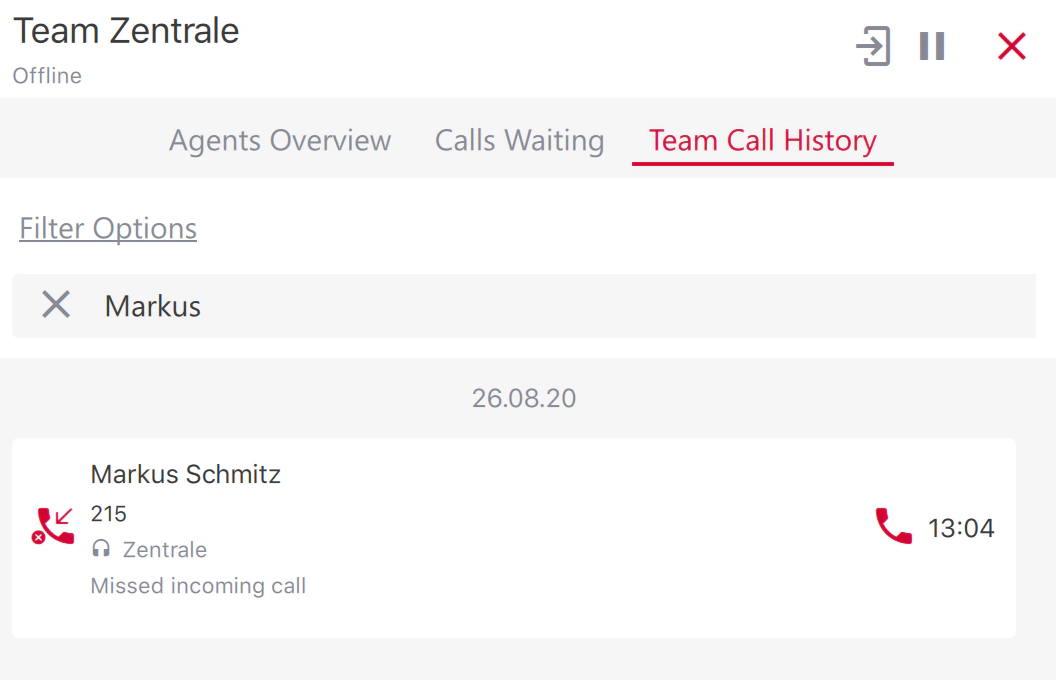Click the team login arrow icon

873,46
